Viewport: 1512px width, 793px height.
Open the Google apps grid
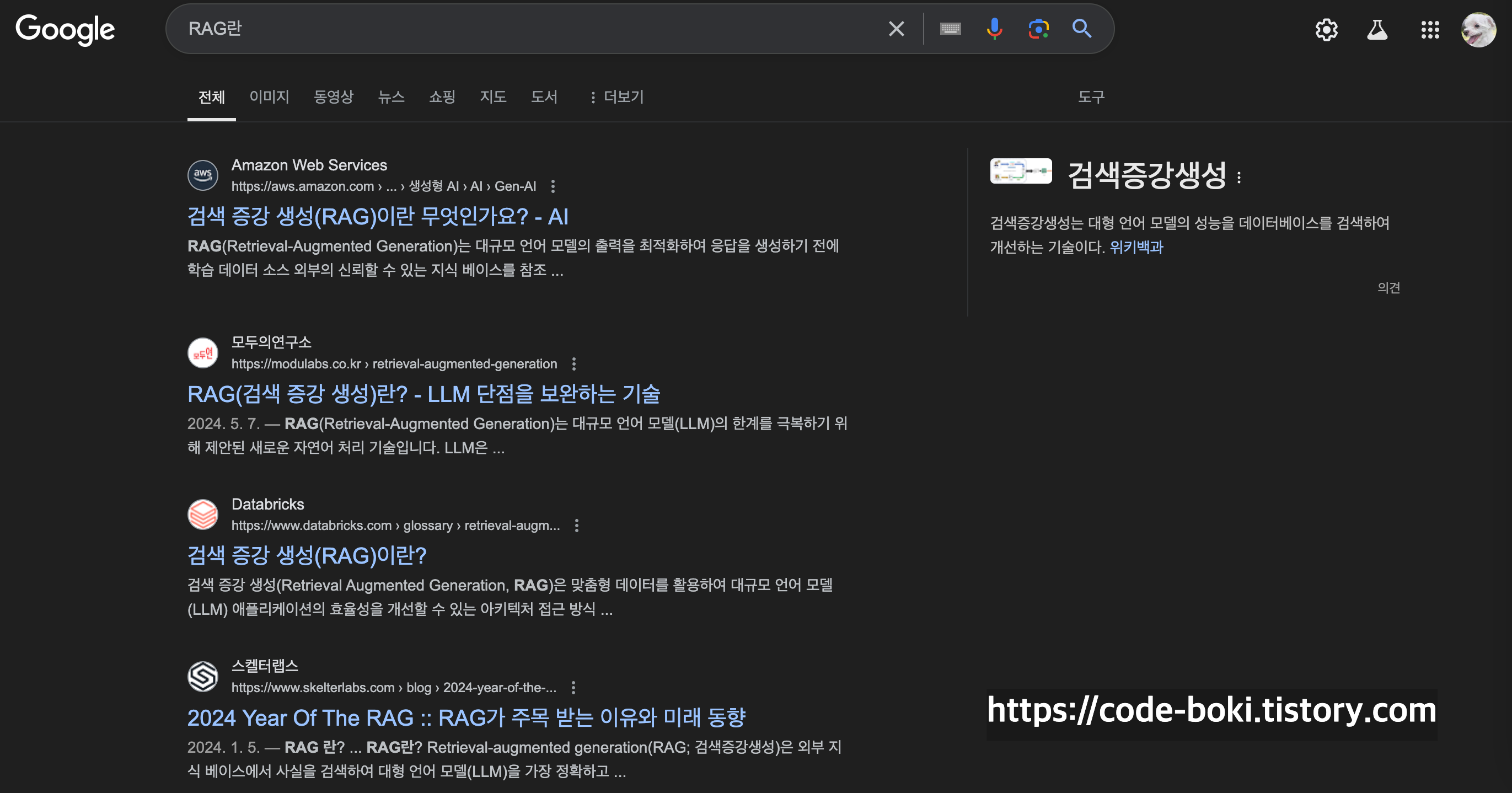click(1430, 30)
